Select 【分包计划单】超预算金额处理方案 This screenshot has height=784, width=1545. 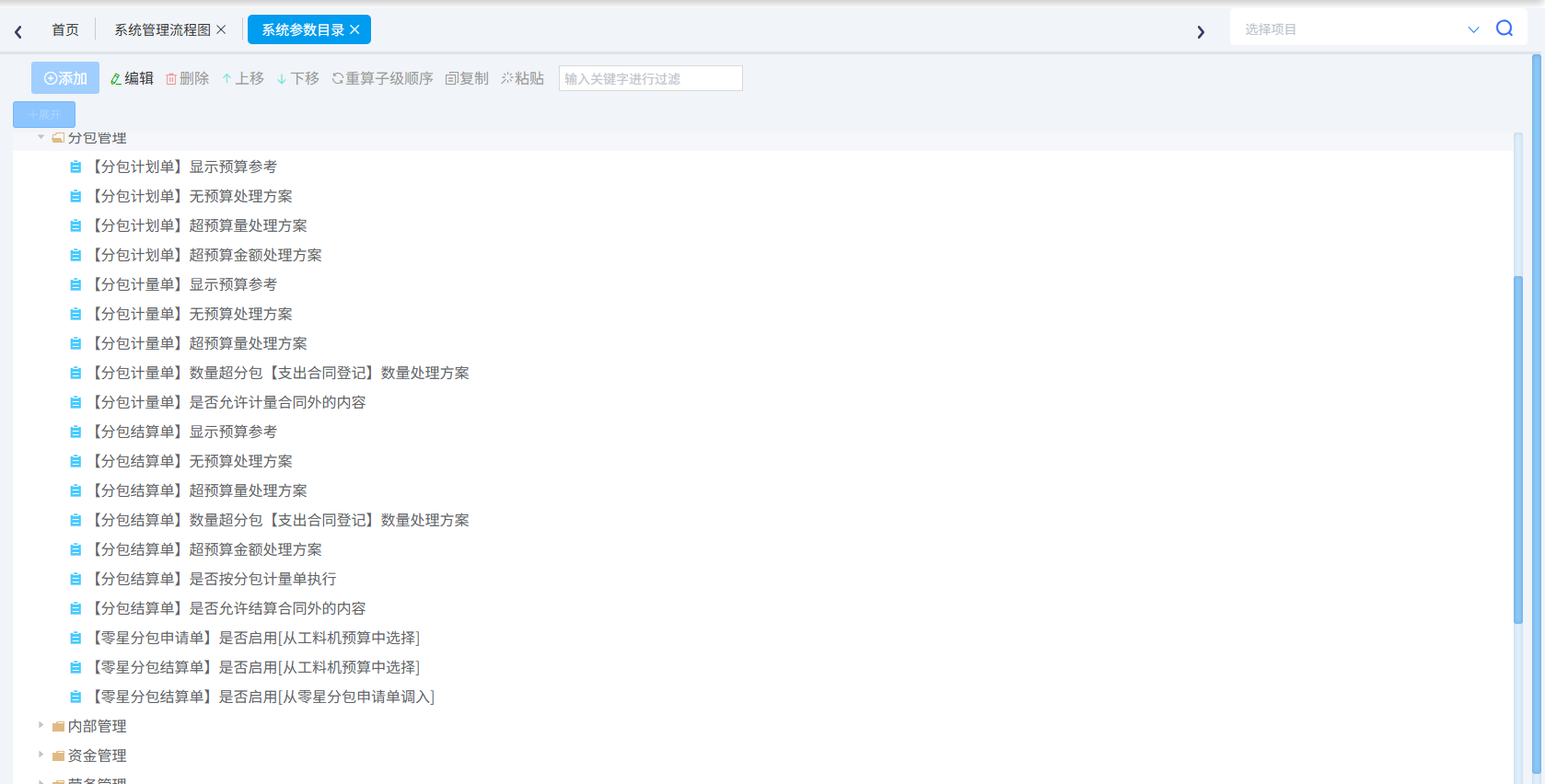(206, 255)
